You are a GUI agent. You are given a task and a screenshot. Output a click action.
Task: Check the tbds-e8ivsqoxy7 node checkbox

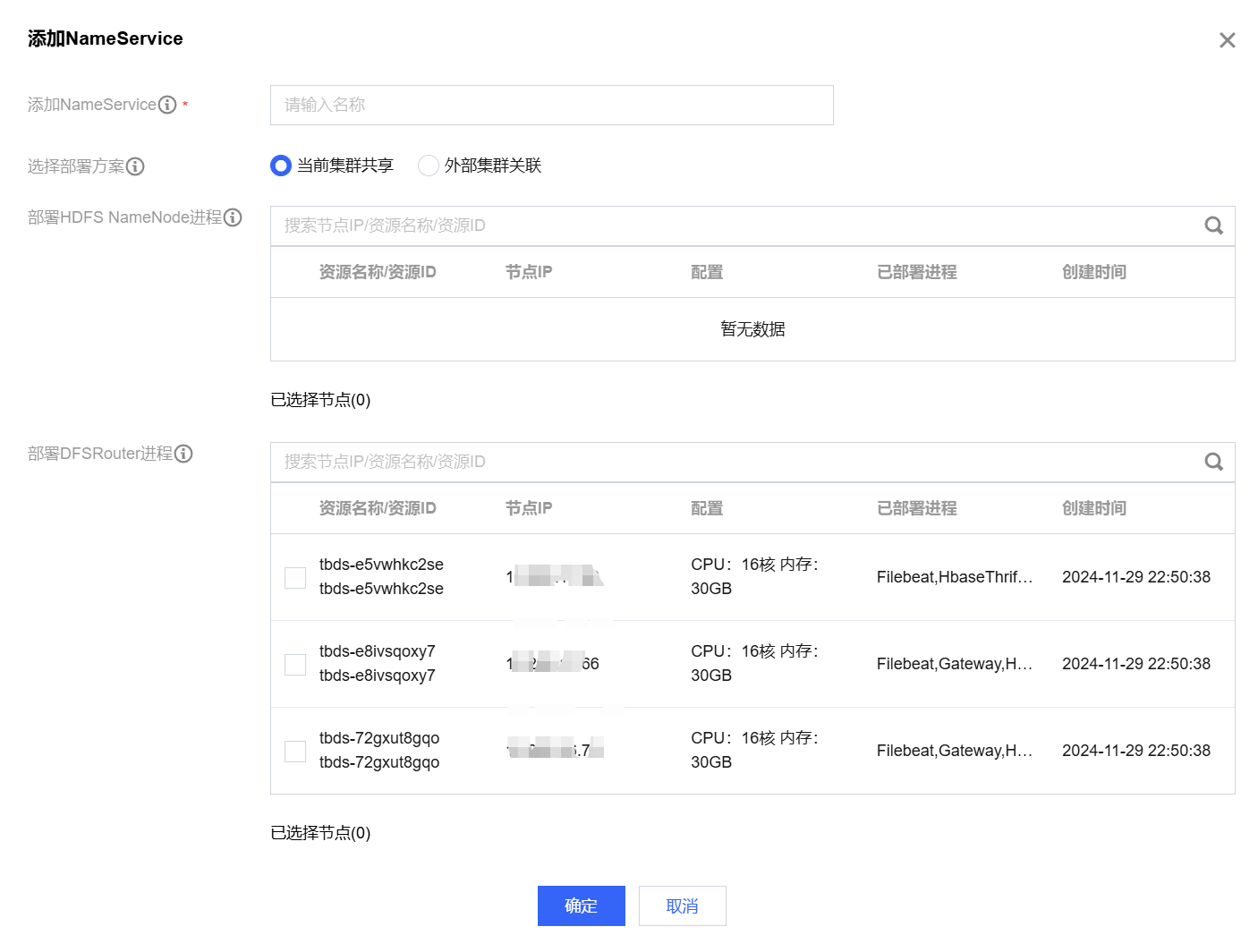(295, 665)
